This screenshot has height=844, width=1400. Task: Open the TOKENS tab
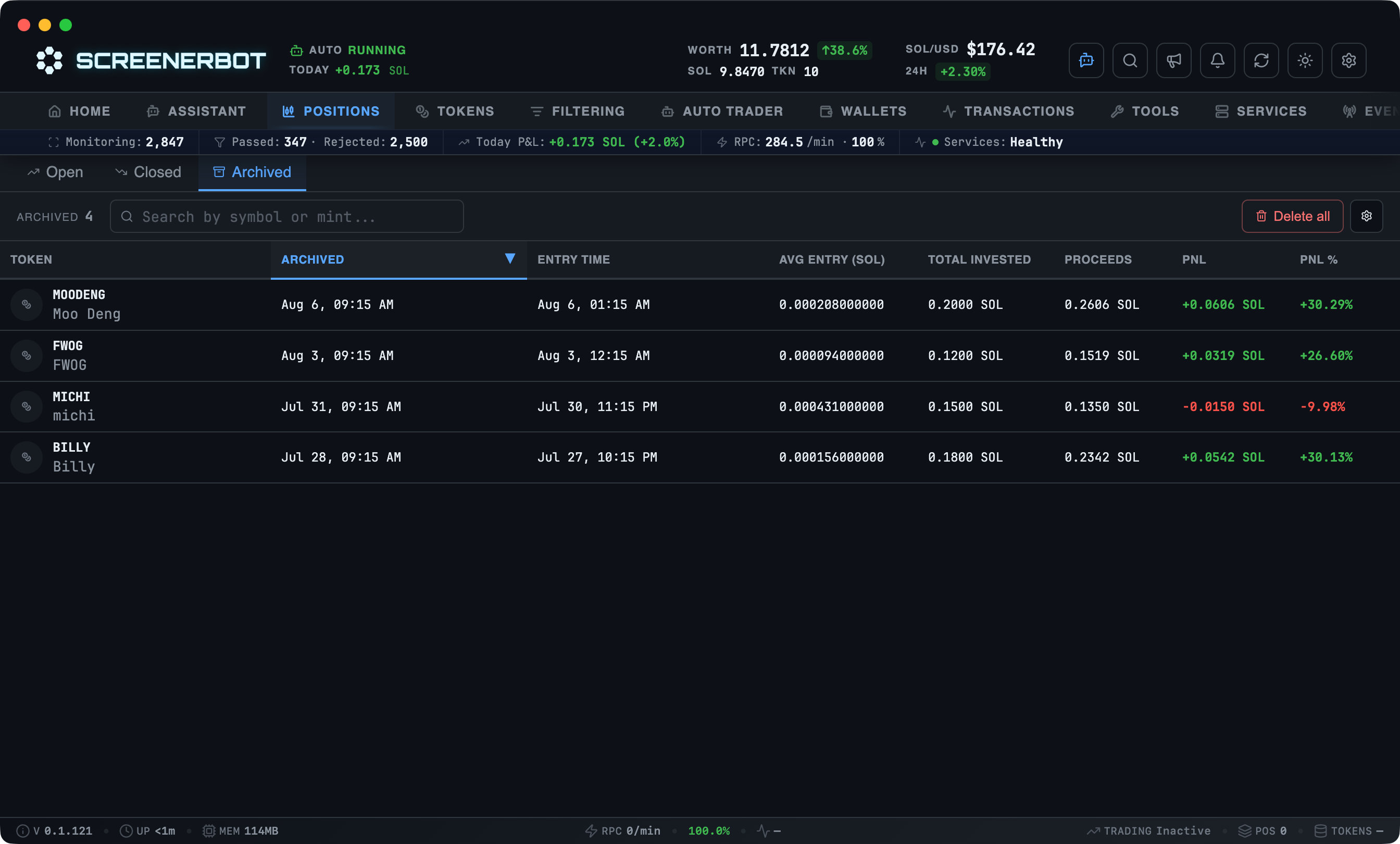click(x=455, y=111)
